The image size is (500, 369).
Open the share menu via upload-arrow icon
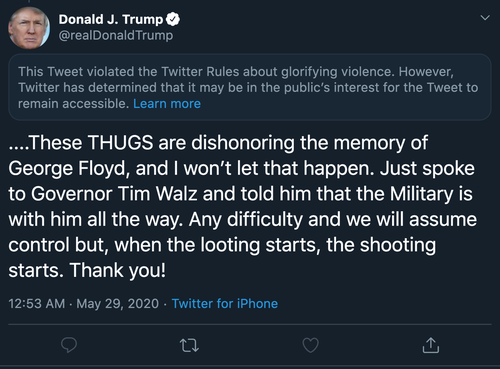[x=431, y=345]
